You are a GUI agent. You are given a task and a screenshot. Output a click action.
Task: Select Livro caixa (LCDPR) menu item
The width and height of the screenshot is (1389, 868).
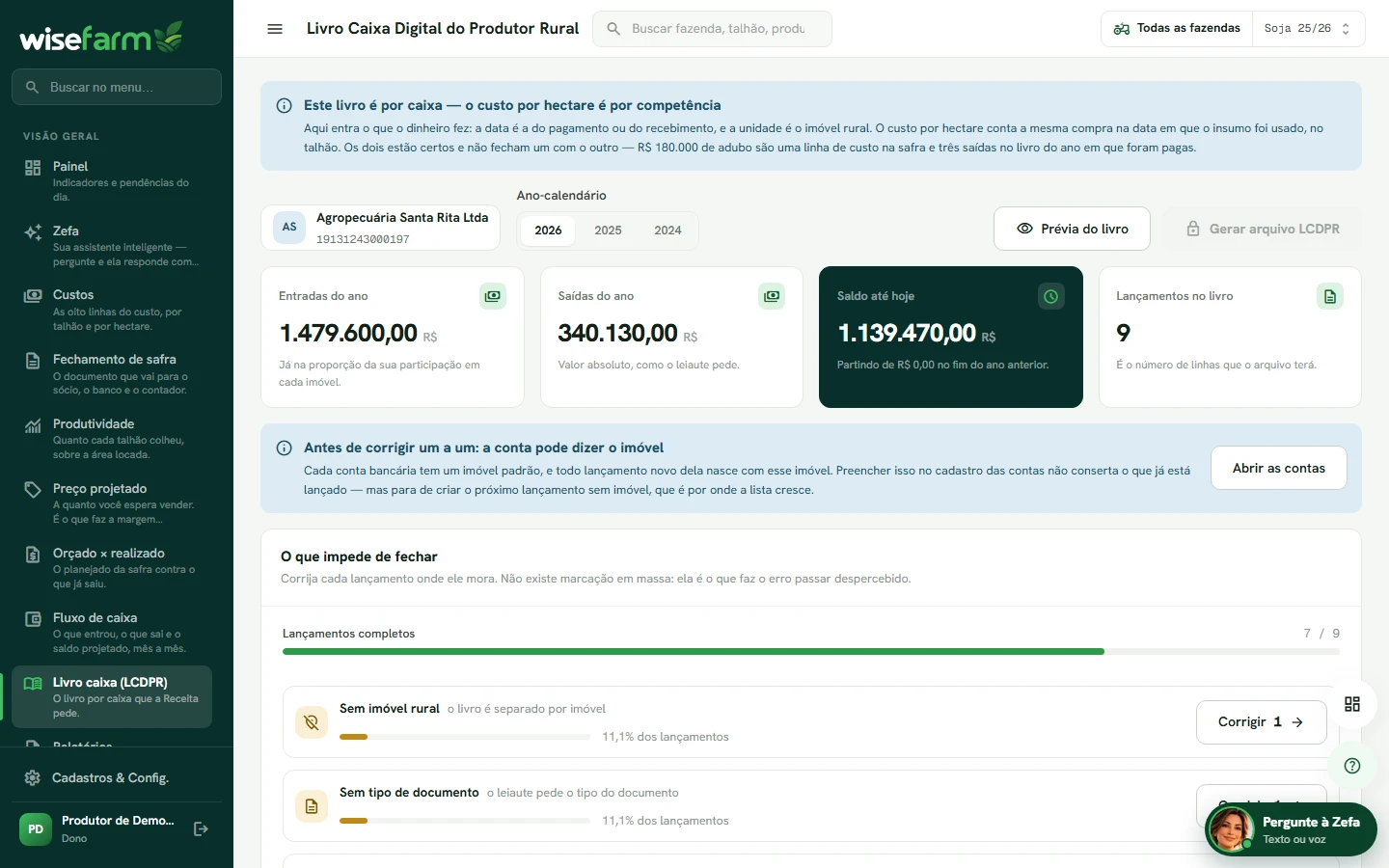point(112,696)
